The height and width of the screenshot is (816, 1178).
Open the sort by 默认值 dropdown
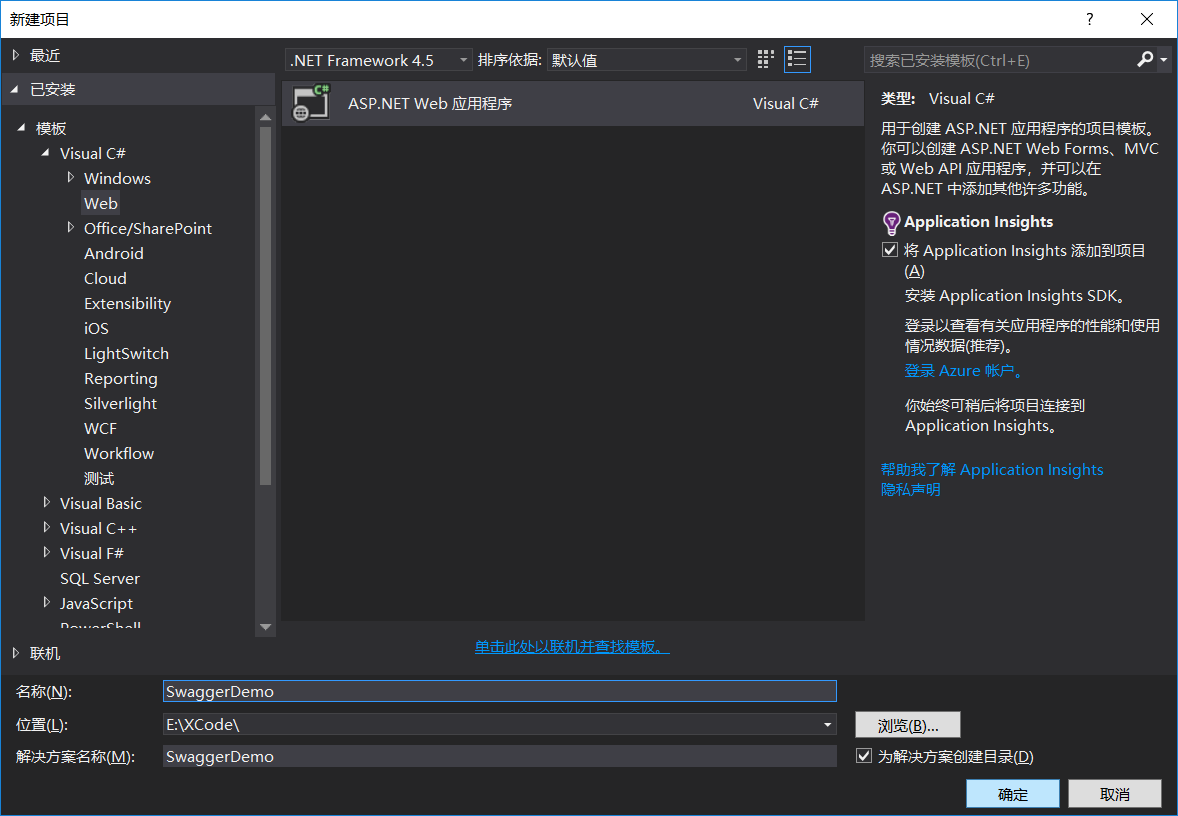[647, 60]
